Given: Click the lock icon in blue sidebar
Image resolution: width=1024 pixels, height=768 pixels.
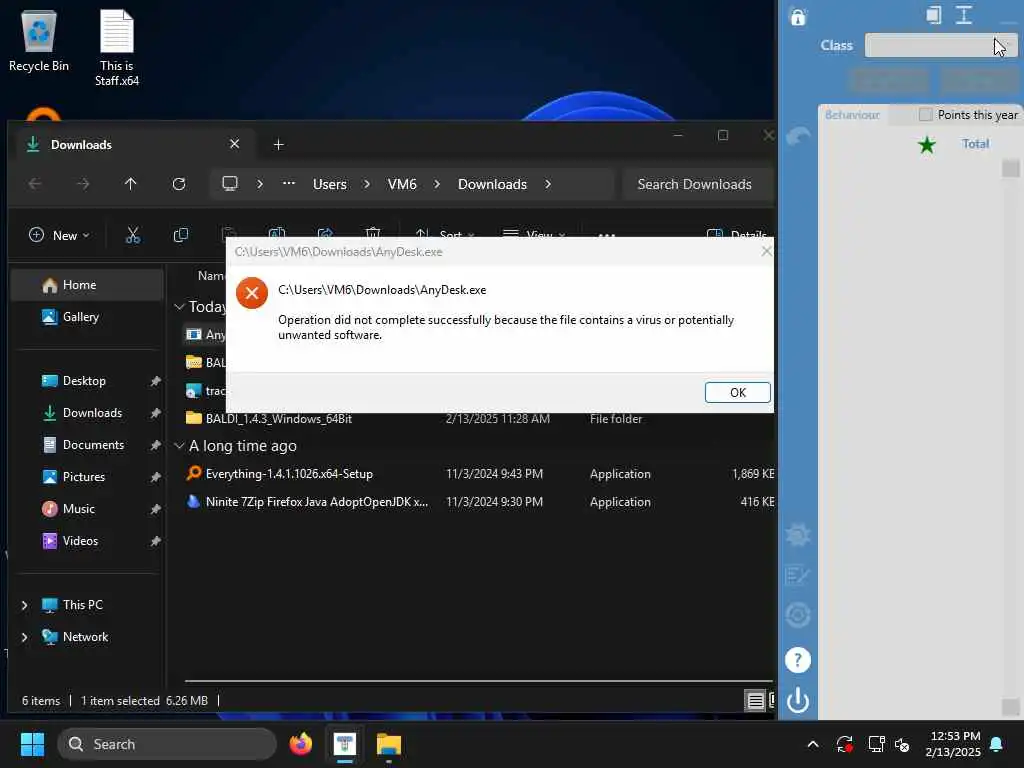Looking at the screenshot, I should click(x=798, y=16).
